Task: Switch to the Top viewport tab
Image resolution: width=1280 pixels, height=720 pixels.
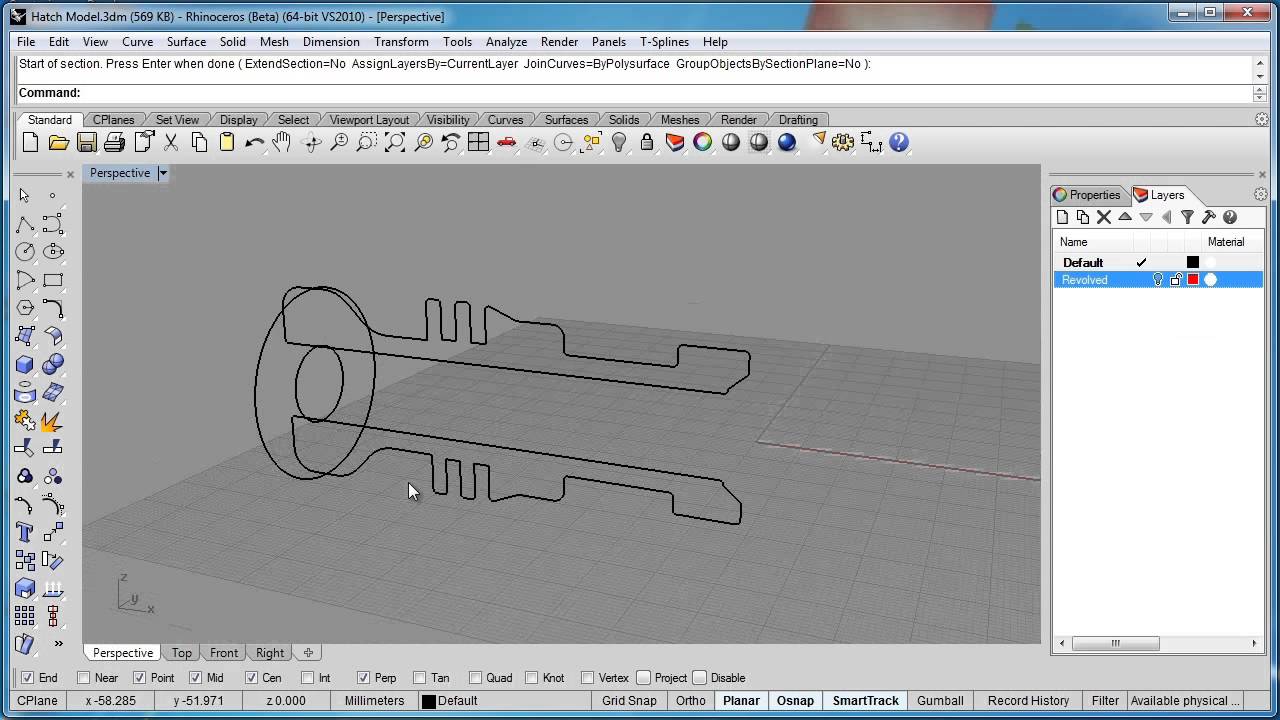Action: pos(181,653)
